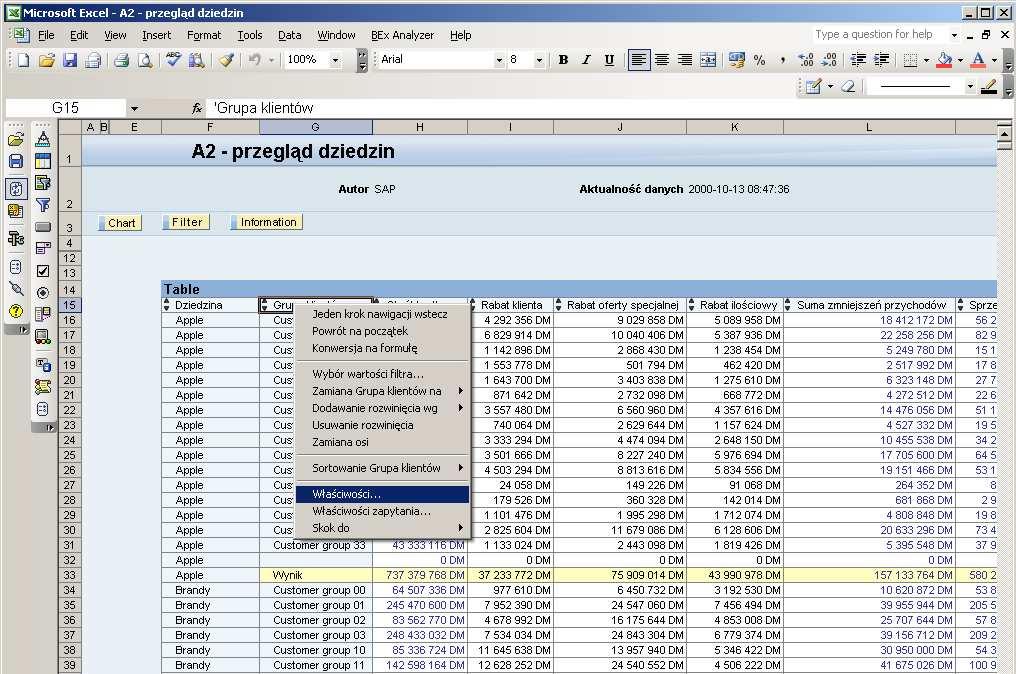
Task: Click the Undo arrow icon
Action: coord(255,60)
